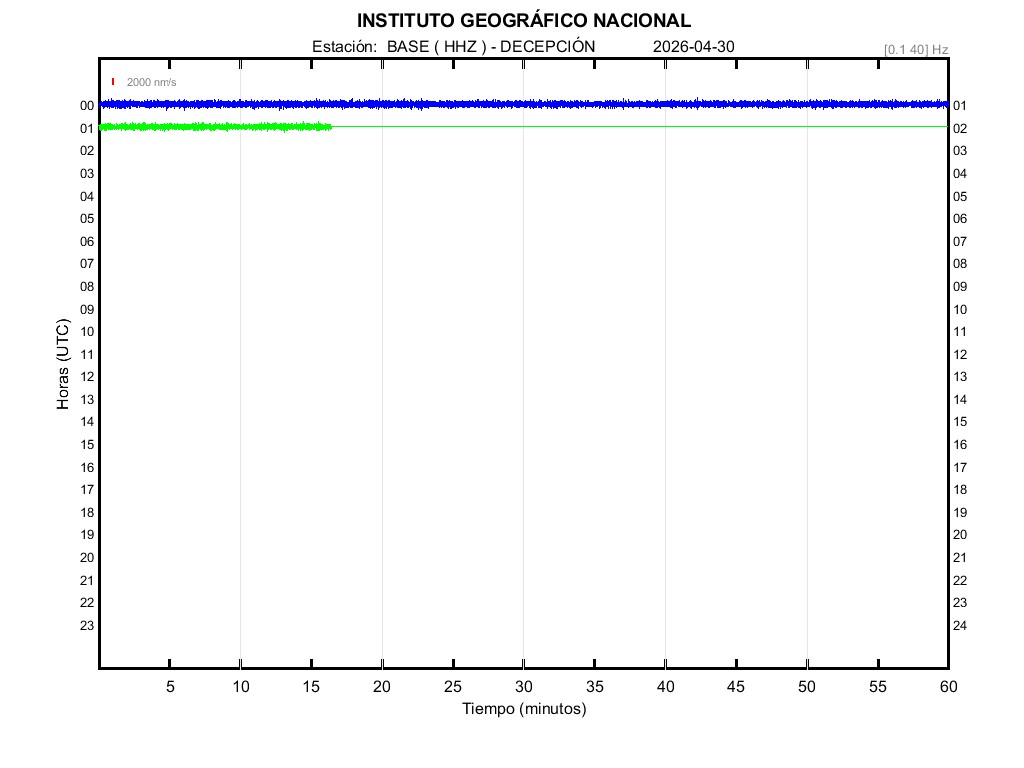1024x768 pixels.
Task: Click the date 2026-04-30 label
Action: coord(693,47)
